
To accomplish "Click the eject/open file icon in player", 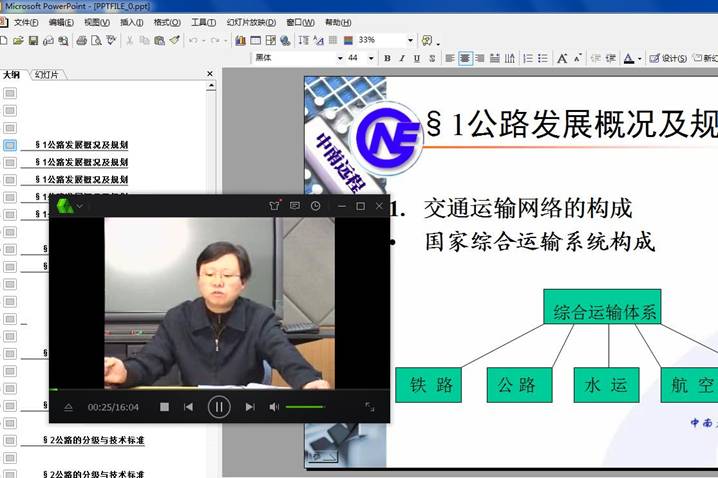I will [68, 407].
